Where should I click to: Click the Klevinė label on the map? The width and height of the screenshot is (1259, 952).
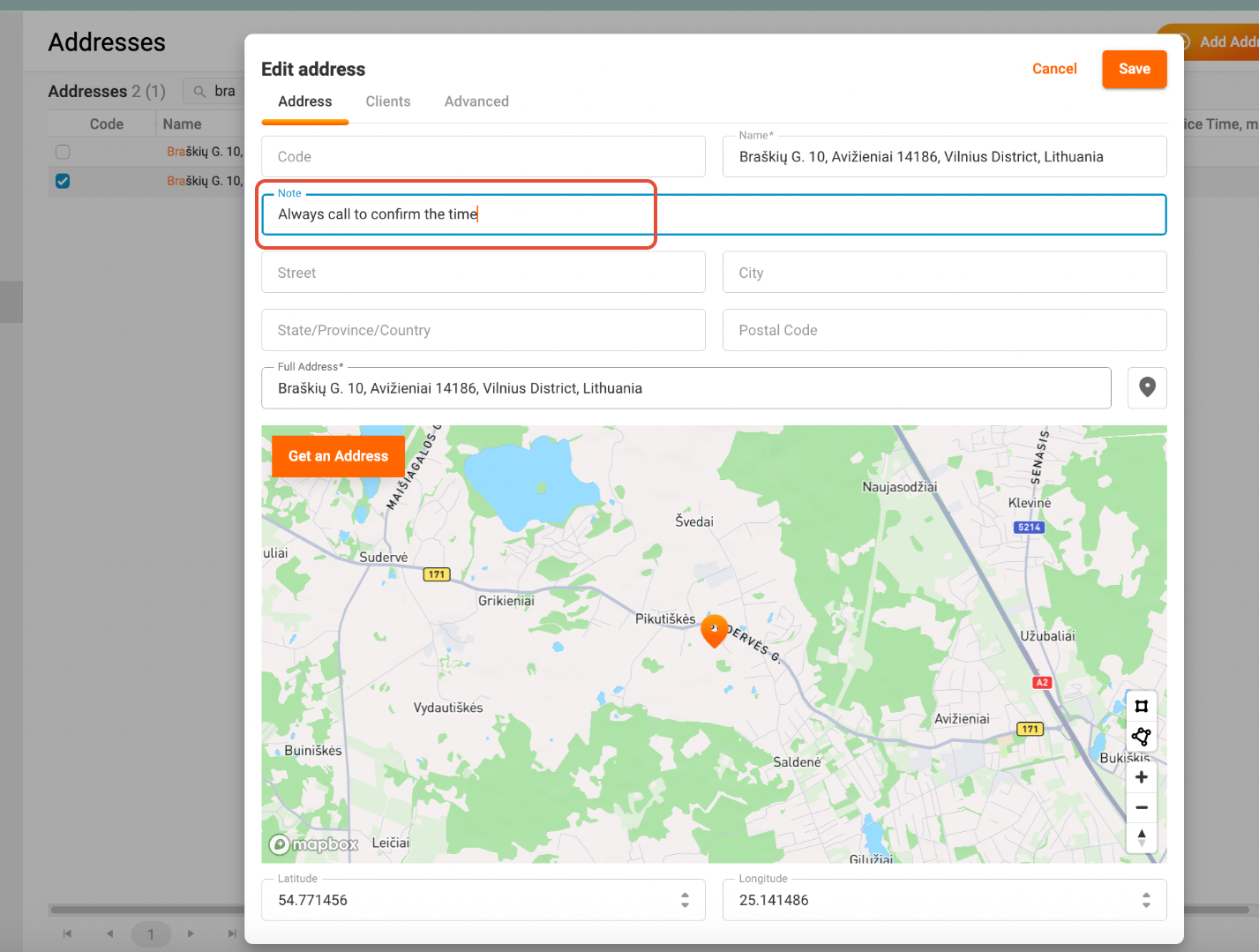[1030, 503]
